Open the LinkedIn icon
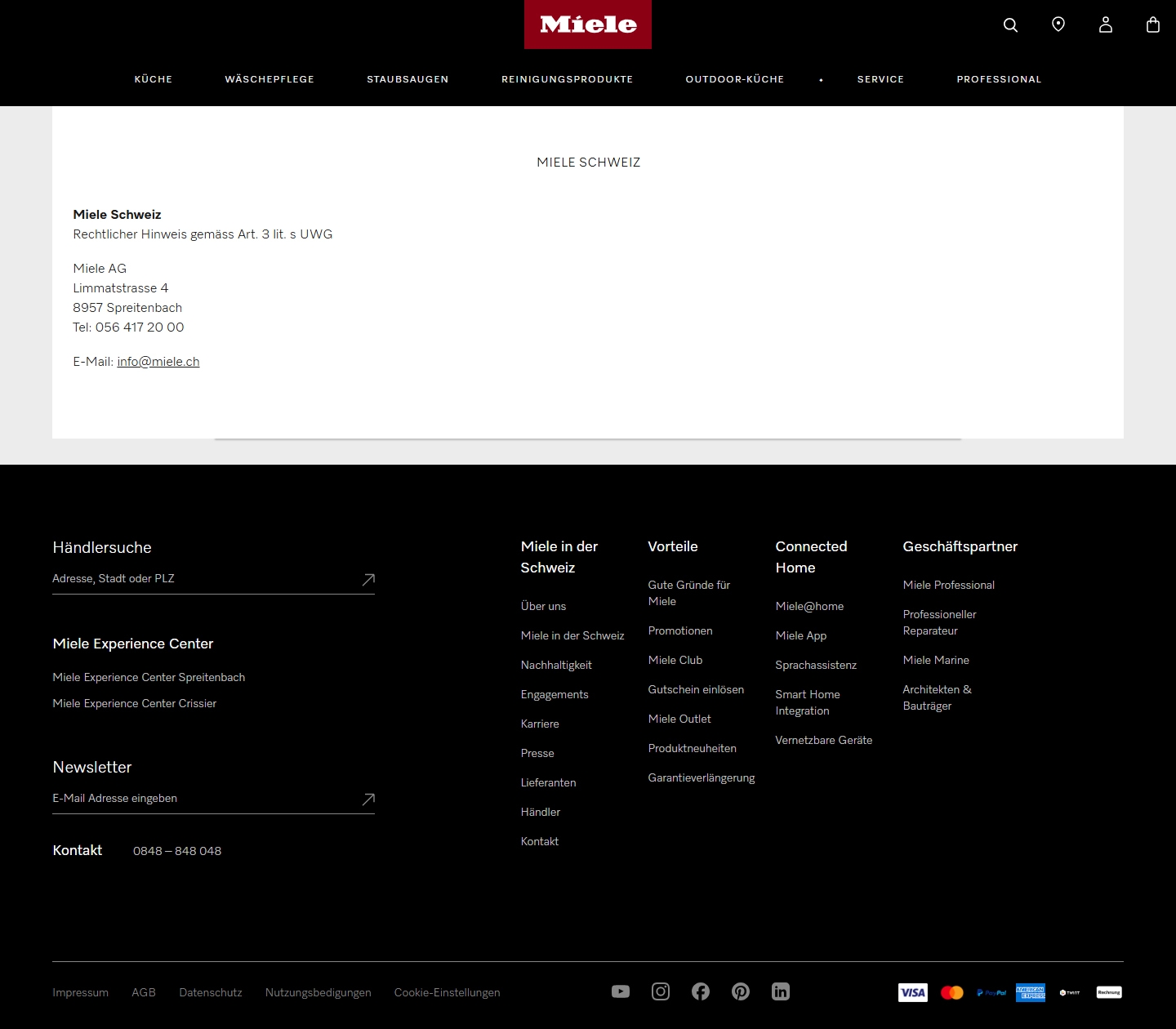This screenshot has height=1029, width=1176. pos(780,991)
